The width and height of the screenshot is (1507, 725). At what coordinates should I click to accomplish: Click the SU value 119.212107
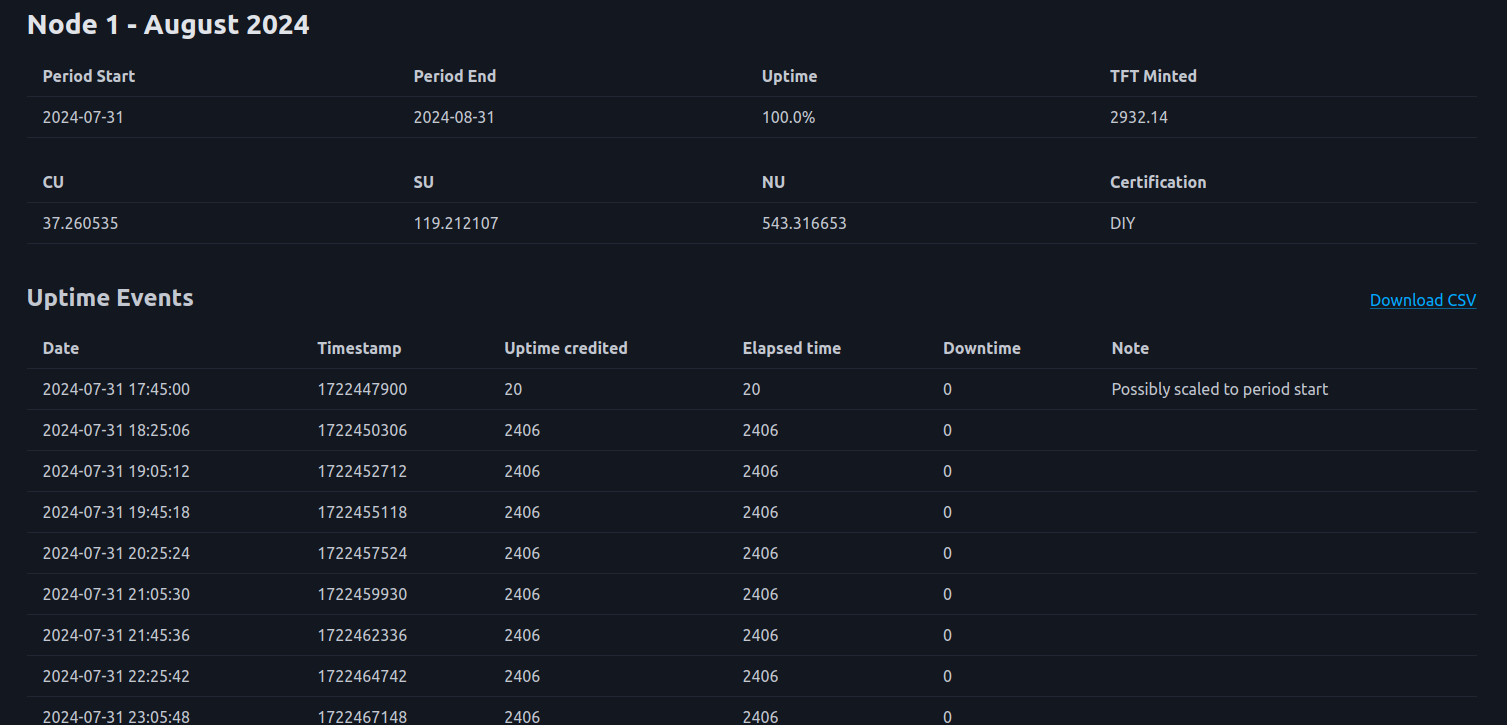(x=455, y=223)
